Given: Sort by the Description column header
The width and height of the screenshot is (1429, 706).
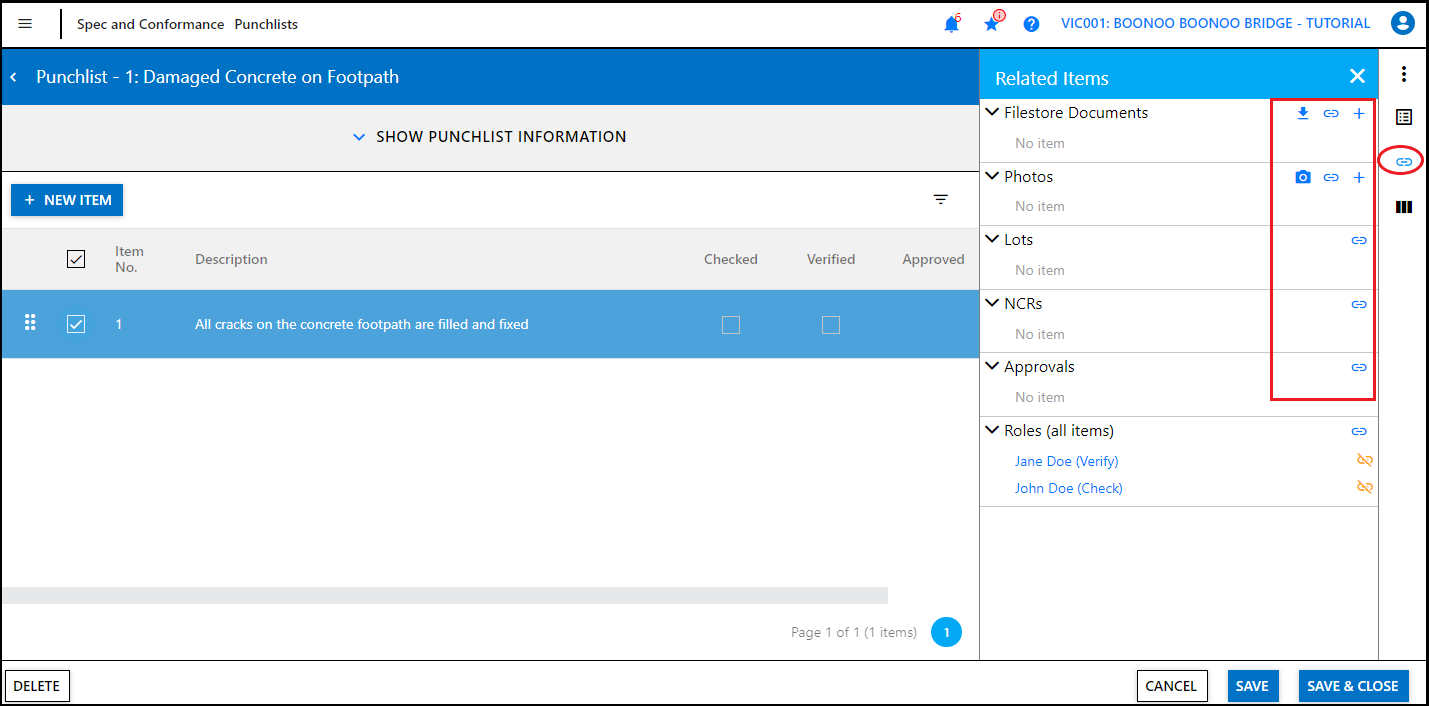Looking at the screenshot, I should coord(231,259).
